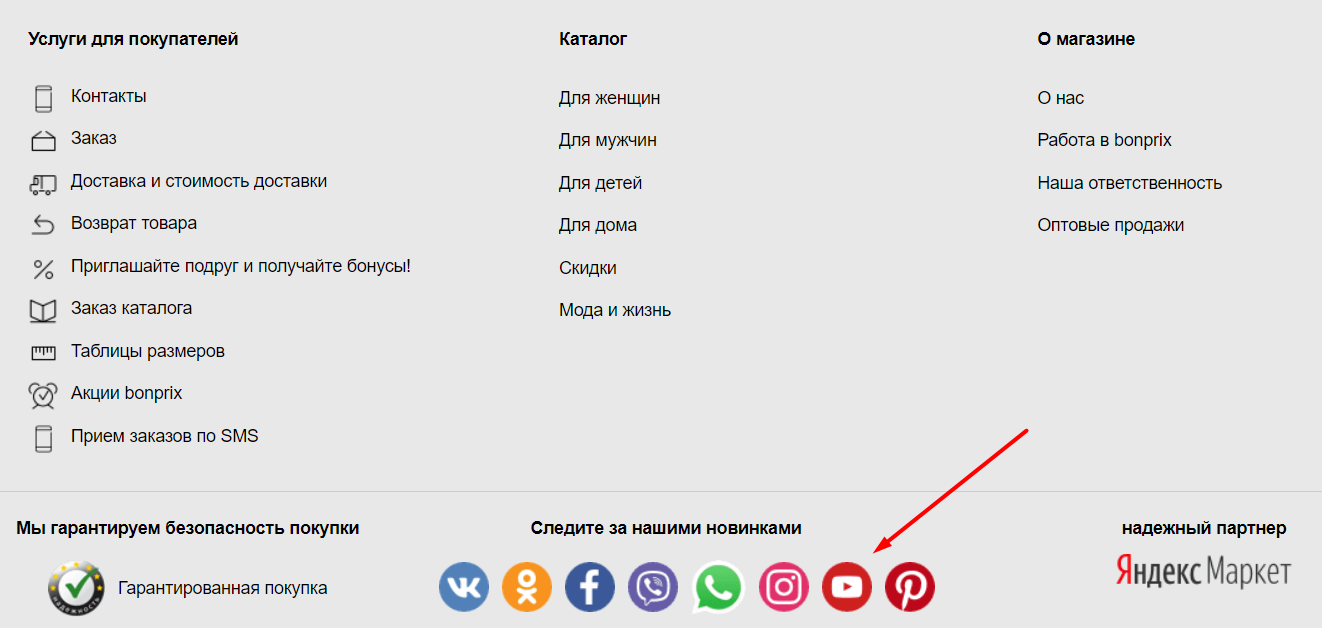Open the О нас link
The height and width of the screenshot is (628, 1322).
tap(1061, 98)
